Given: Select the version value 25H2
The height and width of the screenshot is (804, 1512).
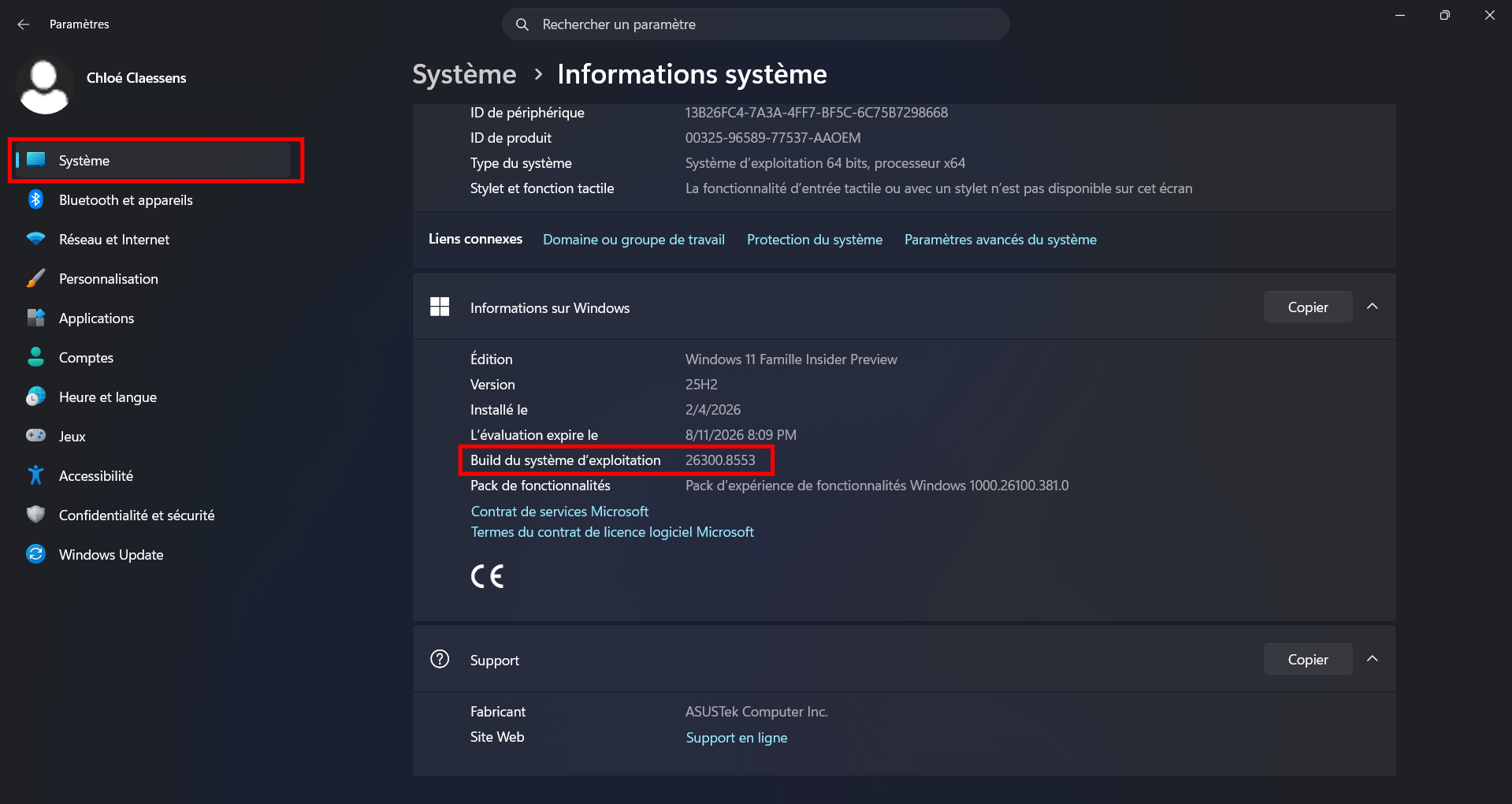Looking at the screenshot, I should 701,385.
